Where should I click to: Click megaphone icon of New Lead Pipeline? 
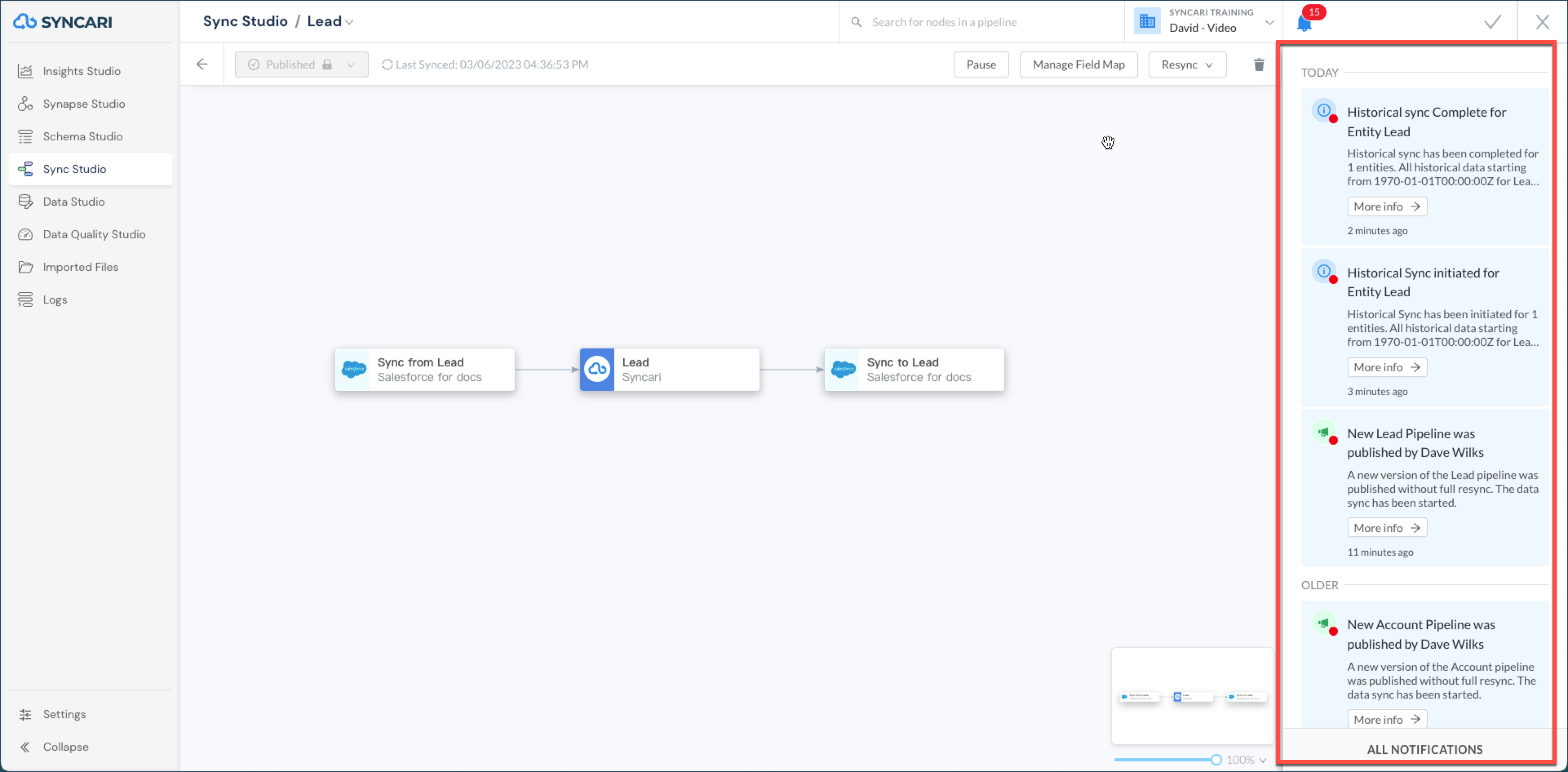(1323, 432)
